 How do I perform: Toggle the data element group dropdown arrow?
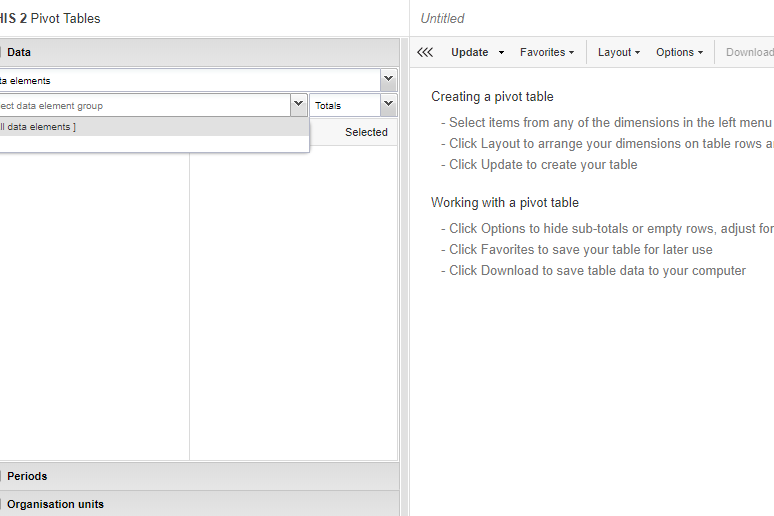click(x=298, y=105)
